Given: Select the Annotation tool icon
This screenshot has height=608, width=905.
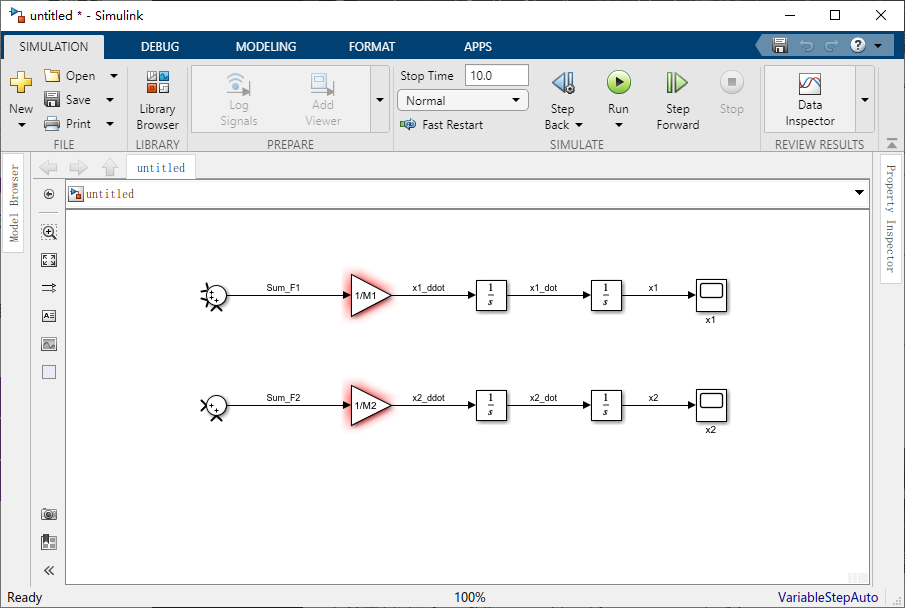Looking at the screenshot, I should pos(49,316).
